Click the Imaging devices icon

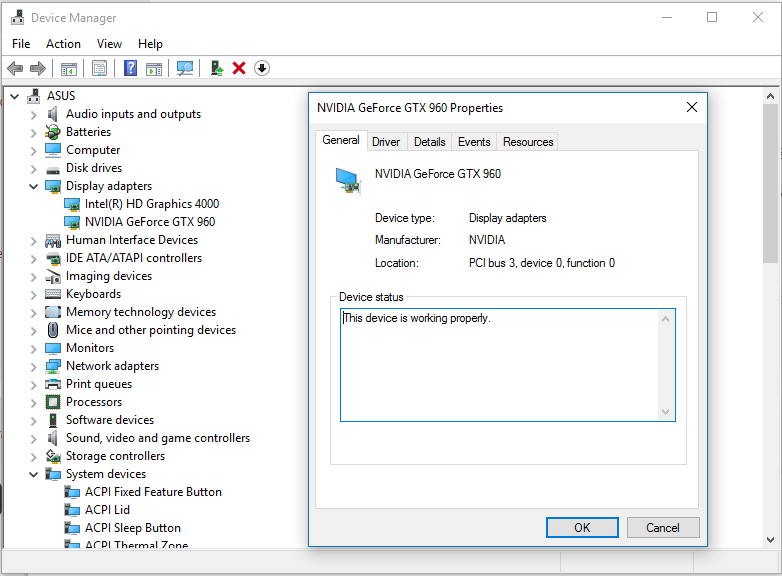point(53,276)
